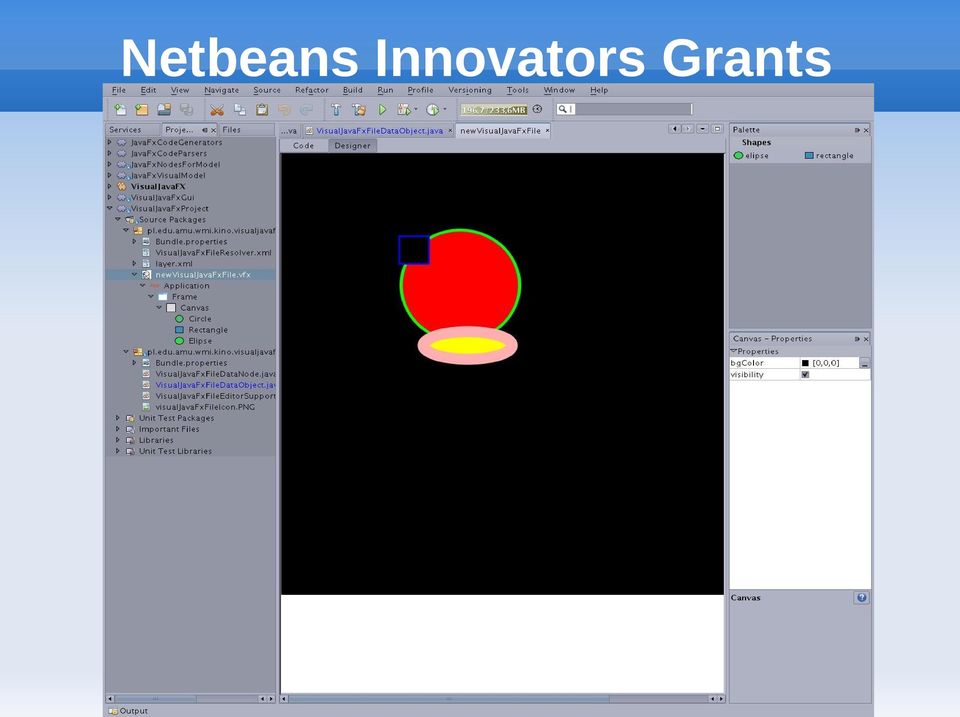Viewport: 960px width, 717px height.
Task: Select the rectangle shape in Palette
Action: pyautogui.click(x=829, y=156)
